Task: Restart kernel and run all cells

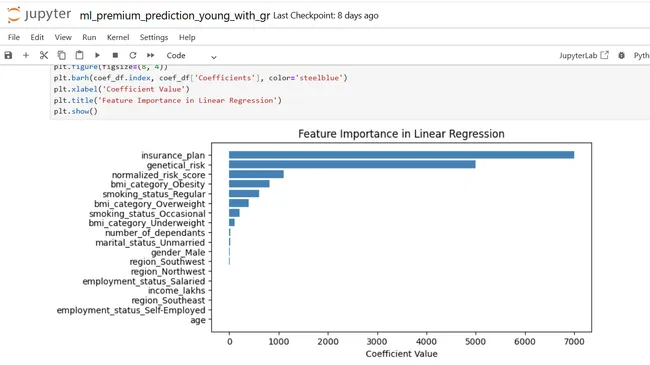Action: point(150,55)
